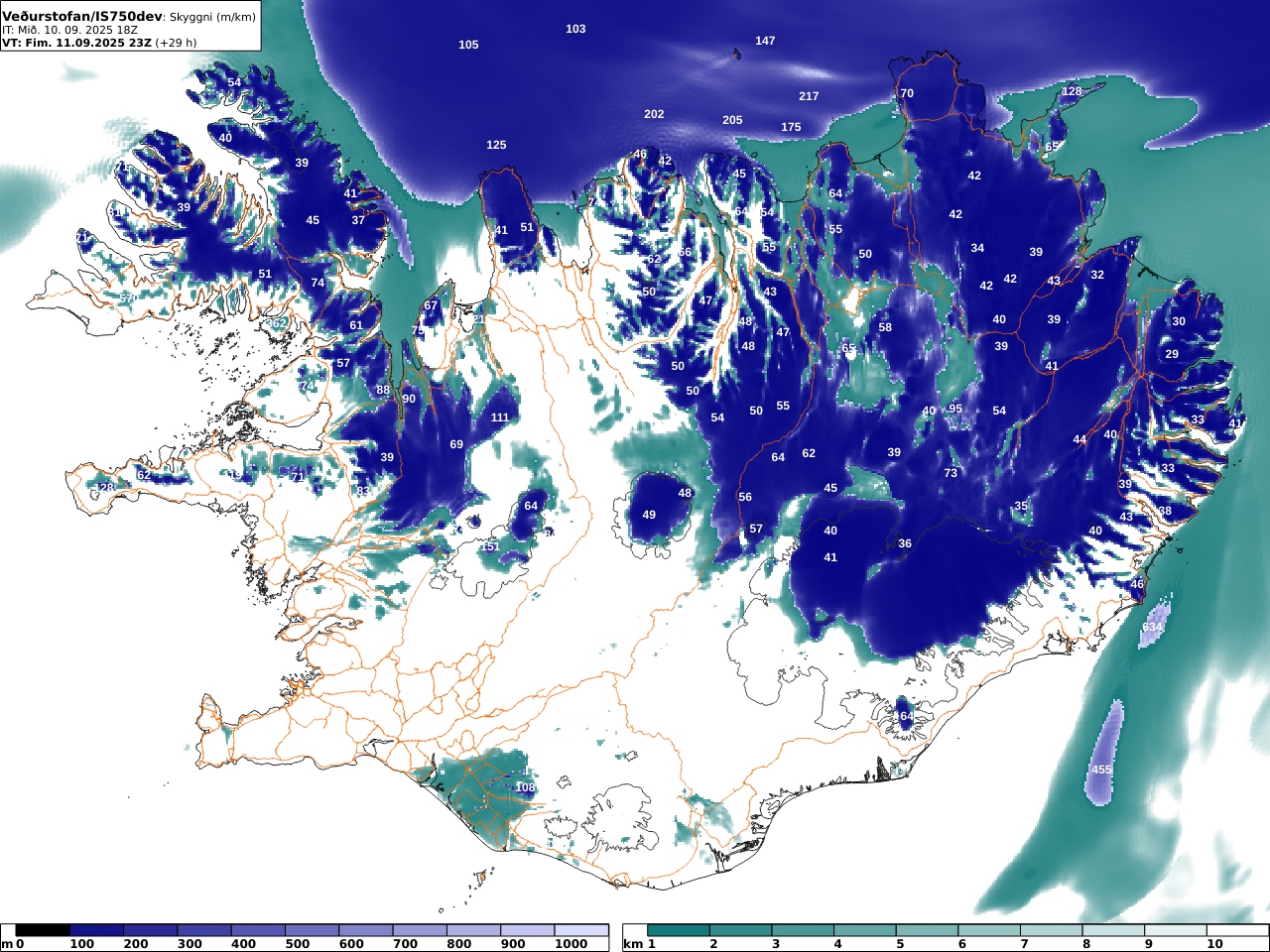
Task: Click the visibility value 202 on the map
Action: tap(654, 114)
